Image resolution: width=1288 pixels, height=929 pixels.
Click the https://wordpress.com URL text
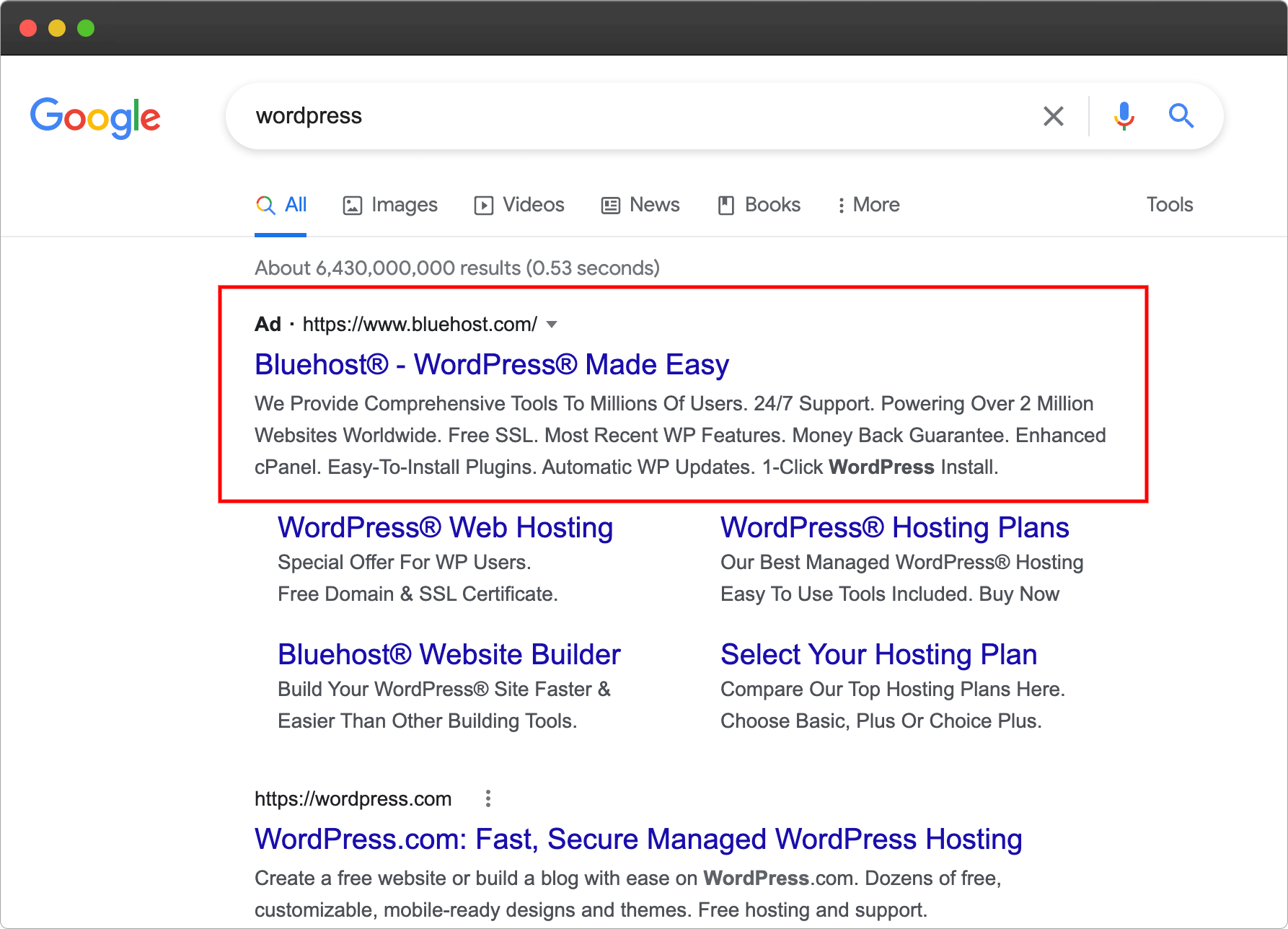pos(353,799)
